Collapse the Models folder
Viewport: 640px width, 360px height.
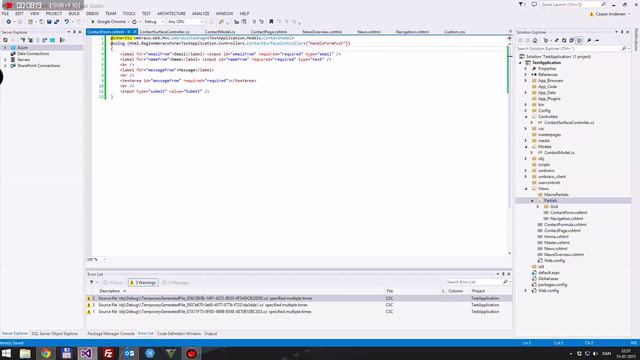(526, 147)
